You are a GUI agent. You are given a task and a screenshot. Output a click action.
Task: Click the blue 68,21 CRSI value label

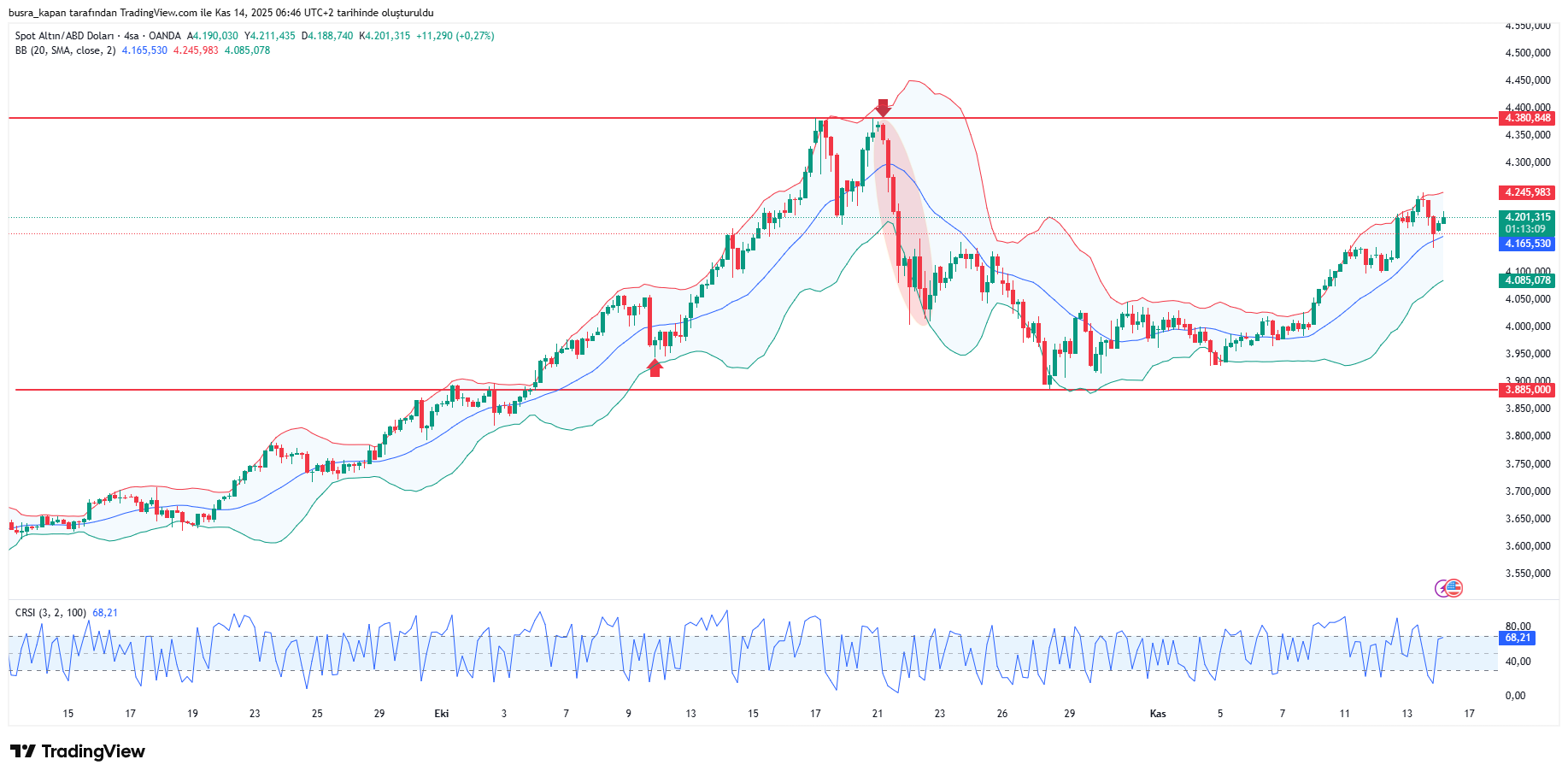click(x=1518, y=638)
